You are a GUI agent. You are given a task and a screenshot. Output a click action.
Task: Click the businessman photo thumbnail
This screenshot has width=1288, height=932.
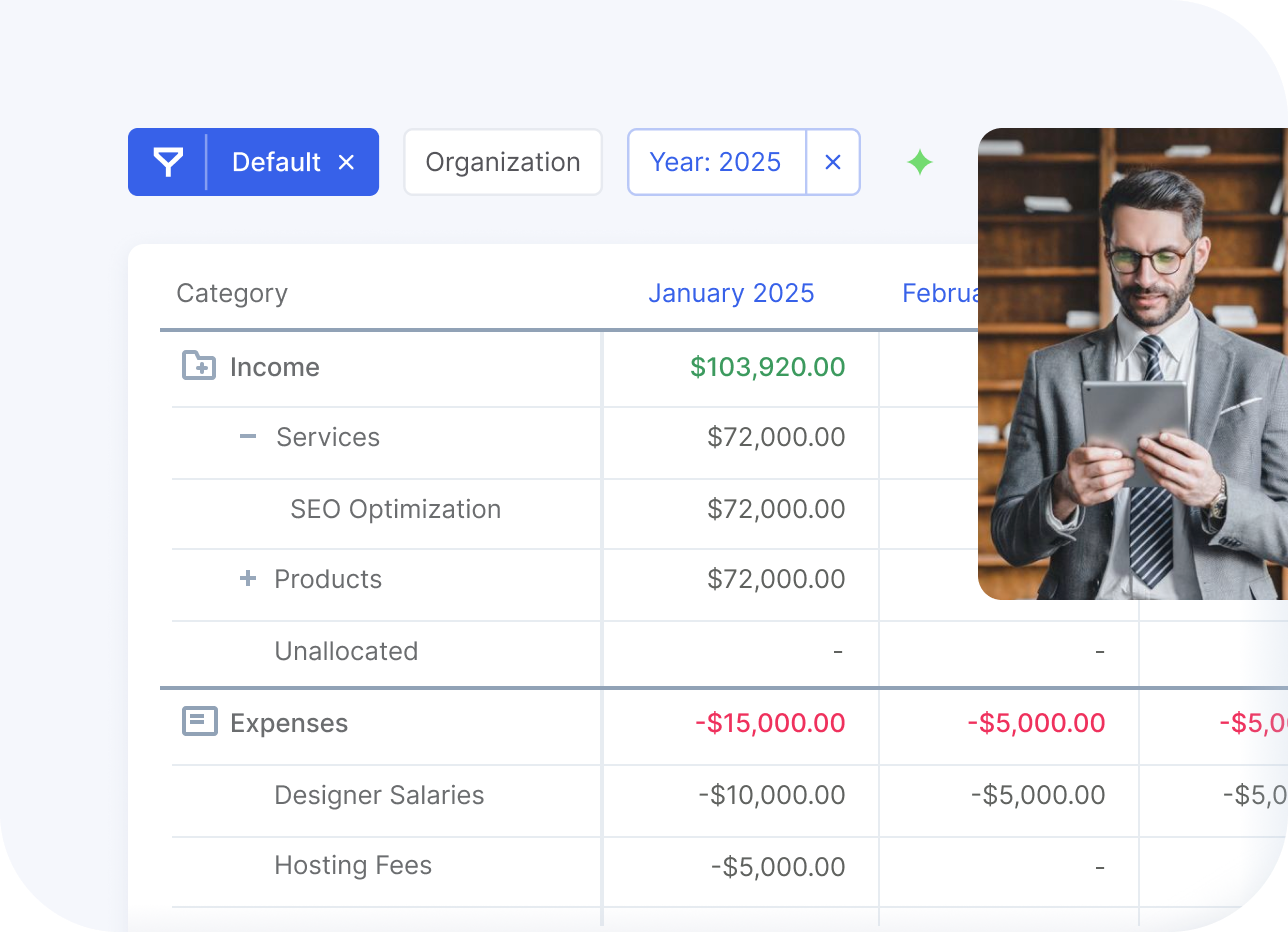(1132, 364)
